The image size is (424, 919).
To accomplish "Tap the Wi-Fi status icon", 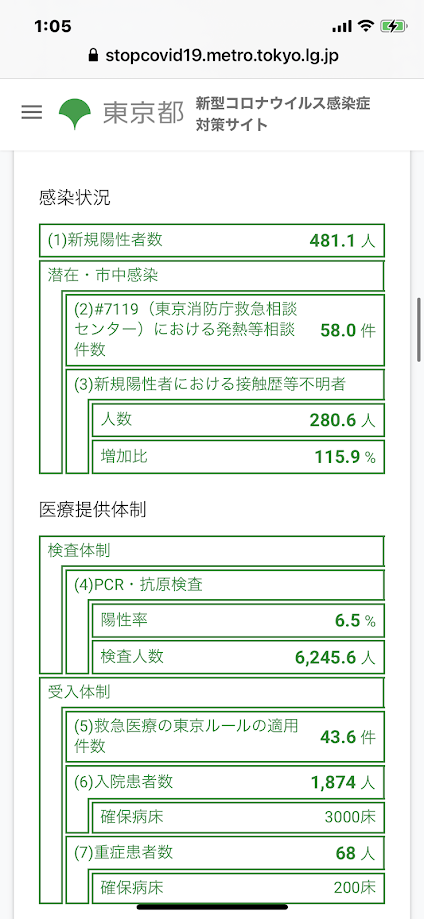I will point(367,26).
